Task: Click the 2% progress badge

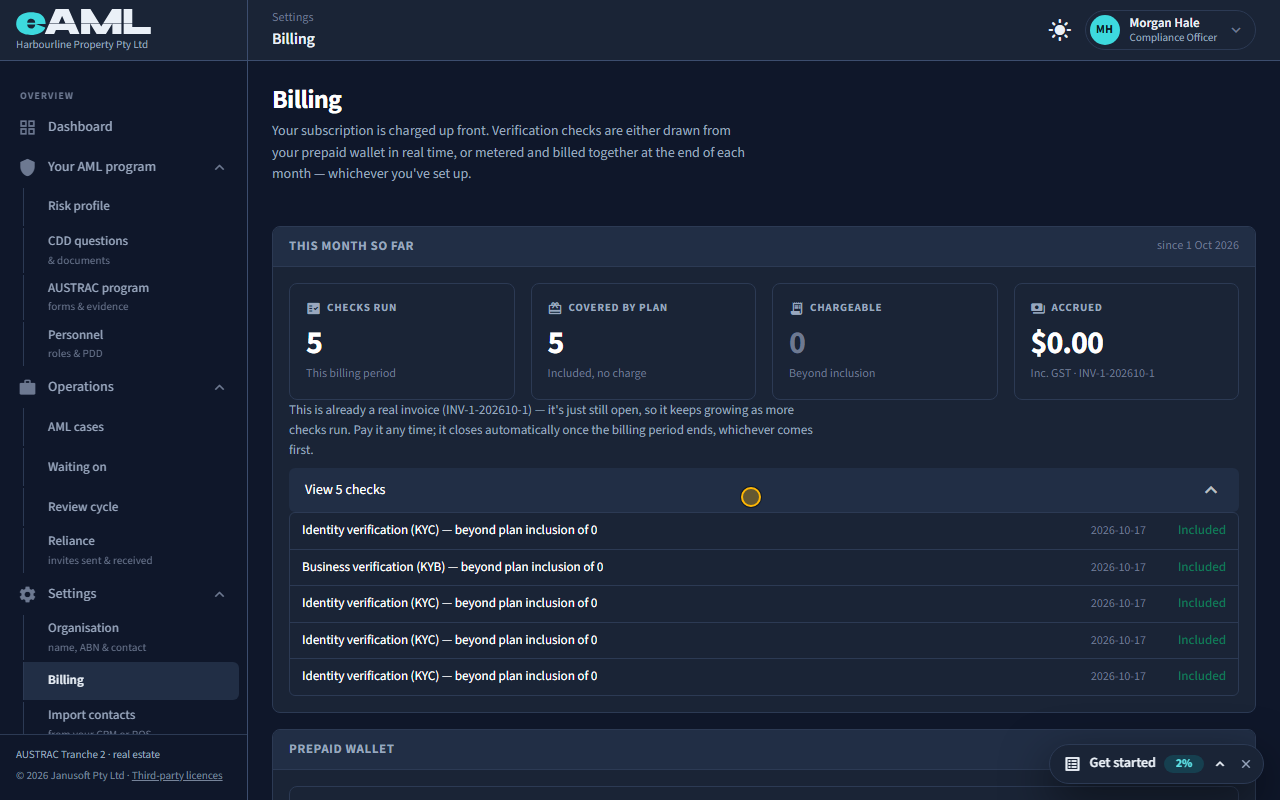Action: pyautogui.click(x=1183, y=763)
